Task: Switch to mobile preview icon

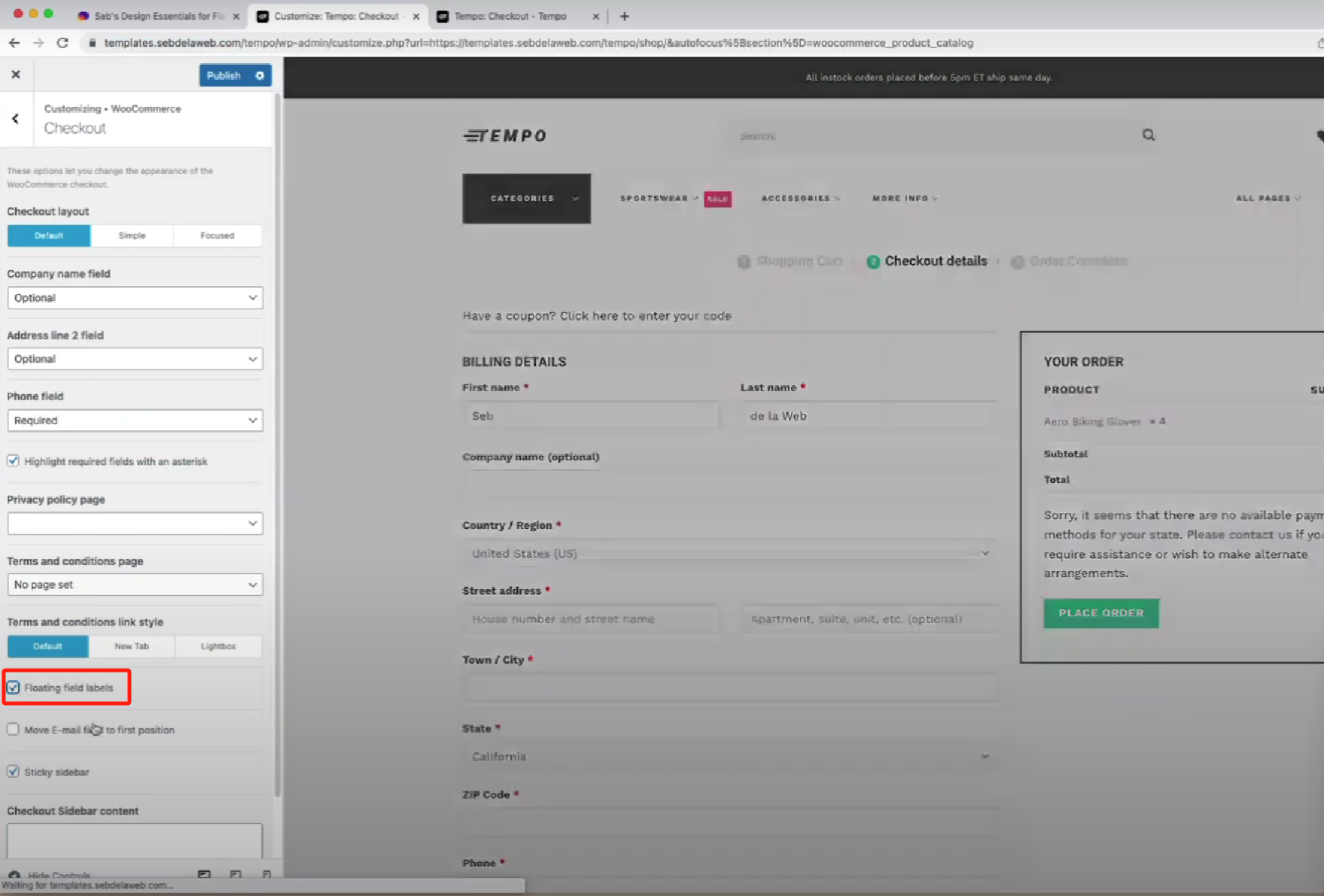Action: [x=266, y=874]
